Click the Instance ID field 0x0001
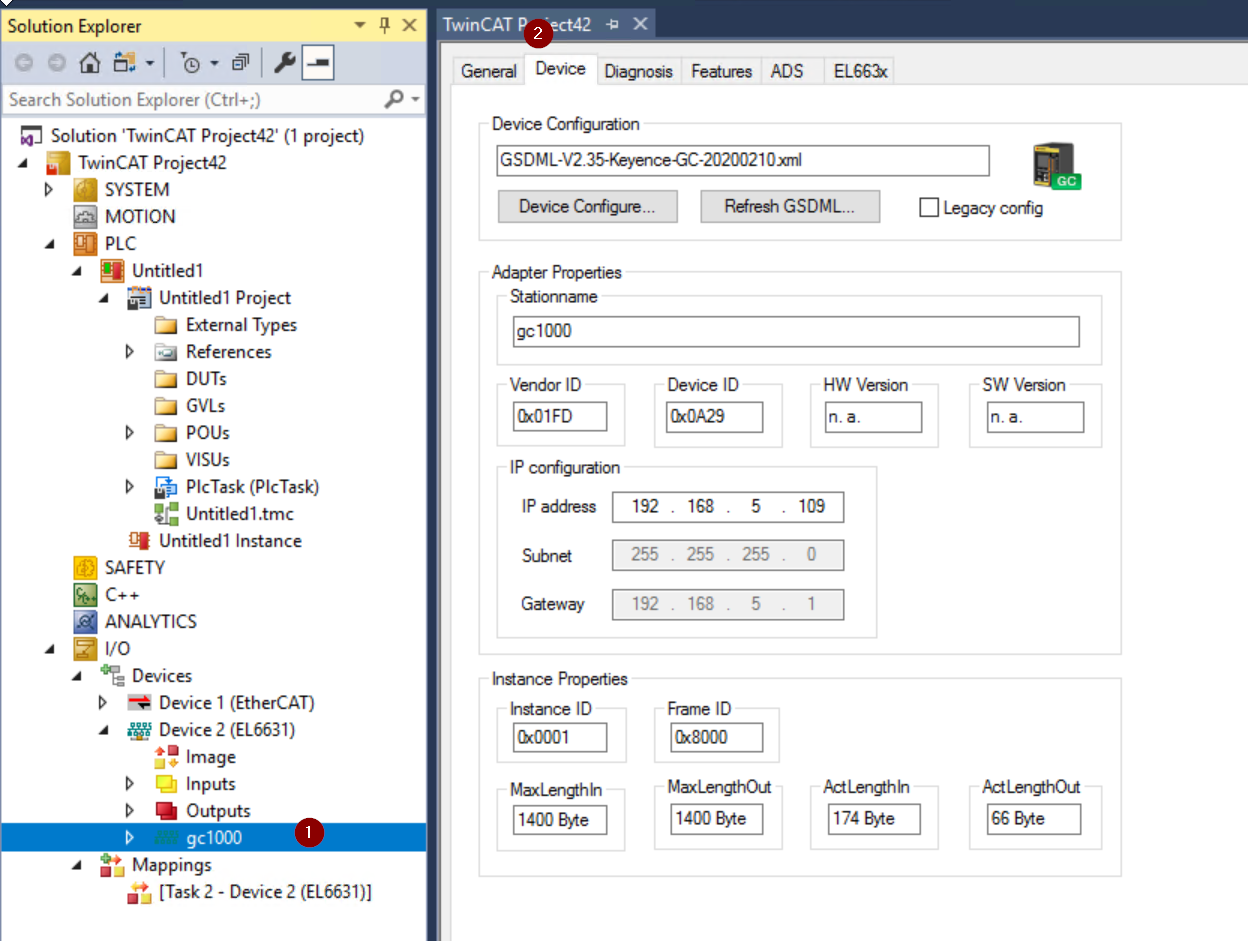This screenshot has width=1248, height=941. tap(560, 737)
